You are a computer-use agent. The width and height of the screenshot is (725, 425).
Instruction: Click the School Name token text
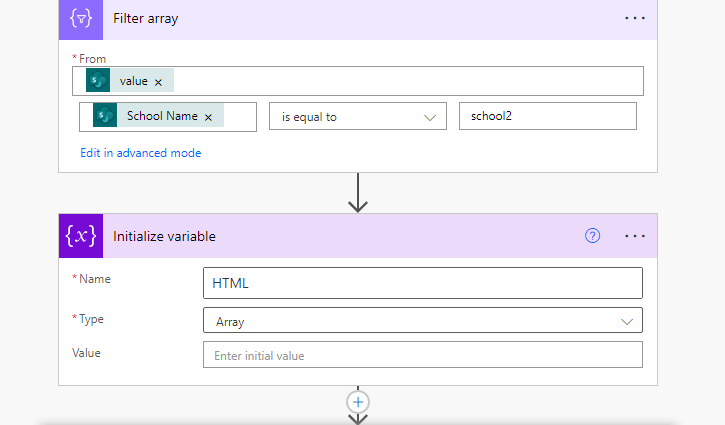tap(162, 116)
